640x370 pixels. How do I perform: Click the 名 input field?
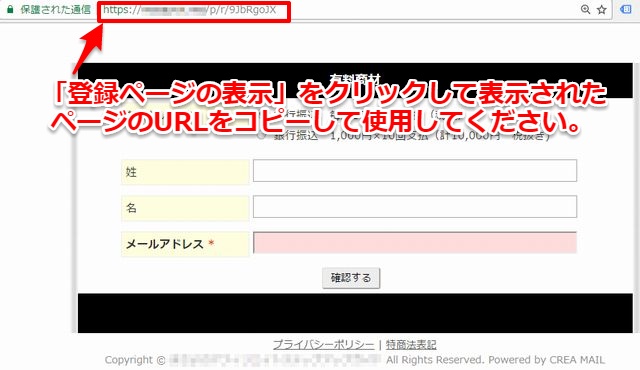tap(415, 206)
